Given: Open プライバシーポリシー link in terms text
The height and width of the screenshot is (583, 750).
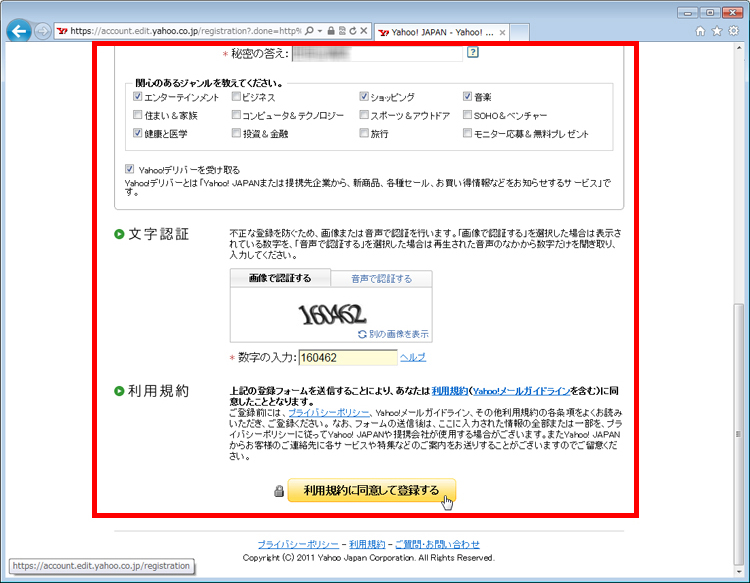Looking at the screenshot, I should click(329, 413).
